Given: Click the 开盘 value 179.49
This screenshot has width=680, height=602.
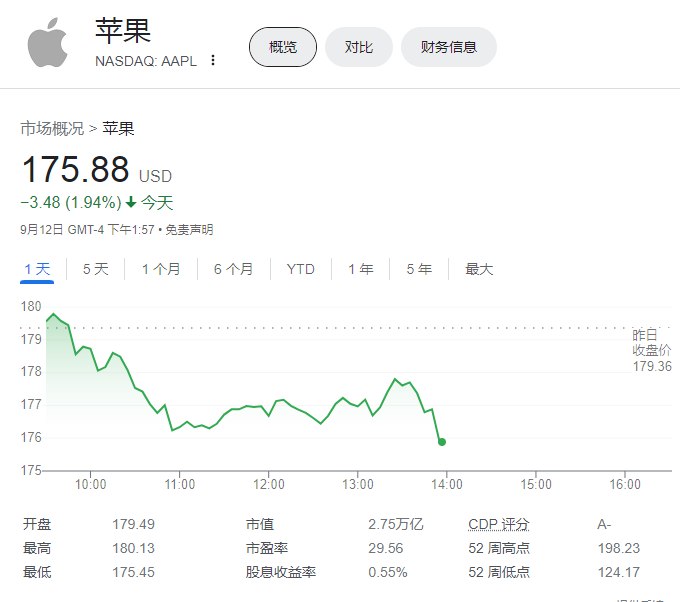Looking at the screenshot, I should click(x=134, y=524).
